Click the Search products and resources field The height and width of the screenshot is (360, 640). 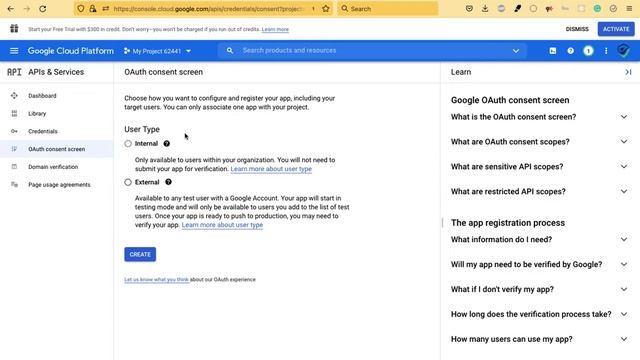click(x=371, y=51)
